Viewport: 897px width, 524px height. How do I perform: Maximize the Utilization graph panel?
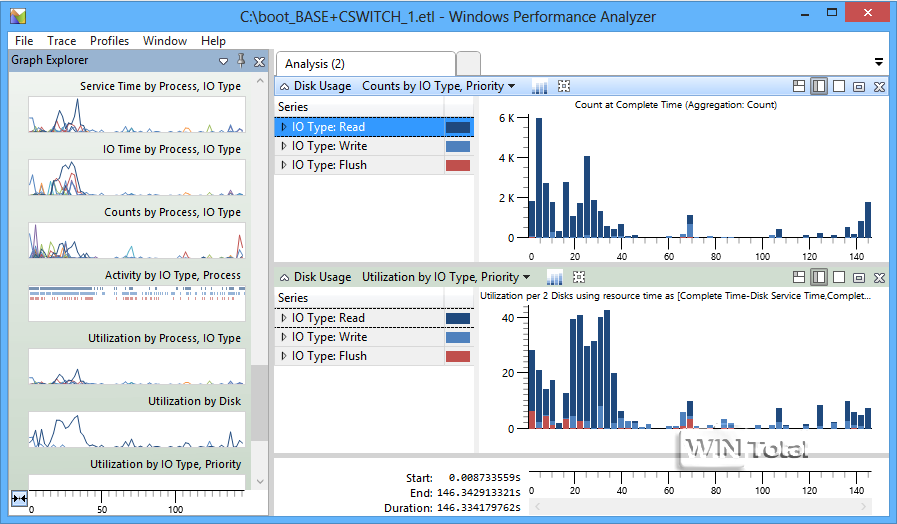(859, 278)
